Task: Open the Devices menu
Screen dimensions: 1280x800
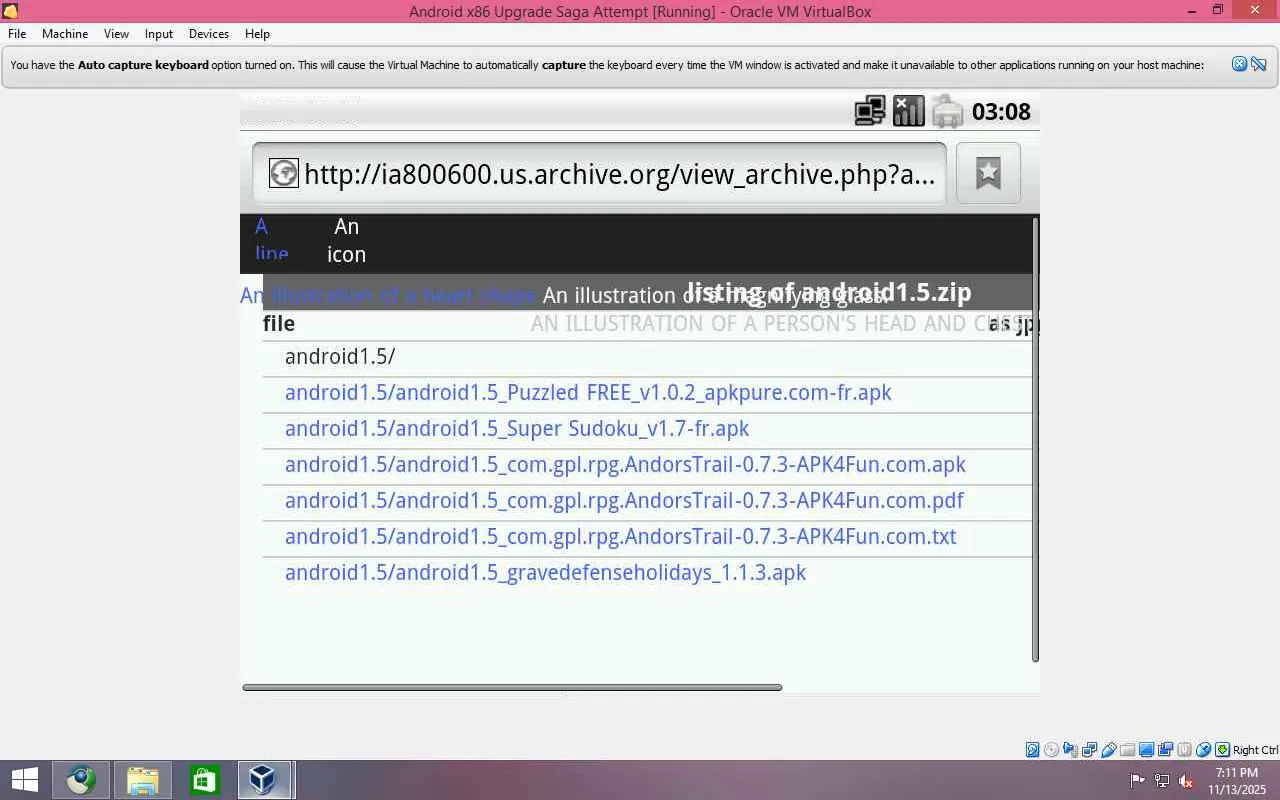Action: point(208,33)
